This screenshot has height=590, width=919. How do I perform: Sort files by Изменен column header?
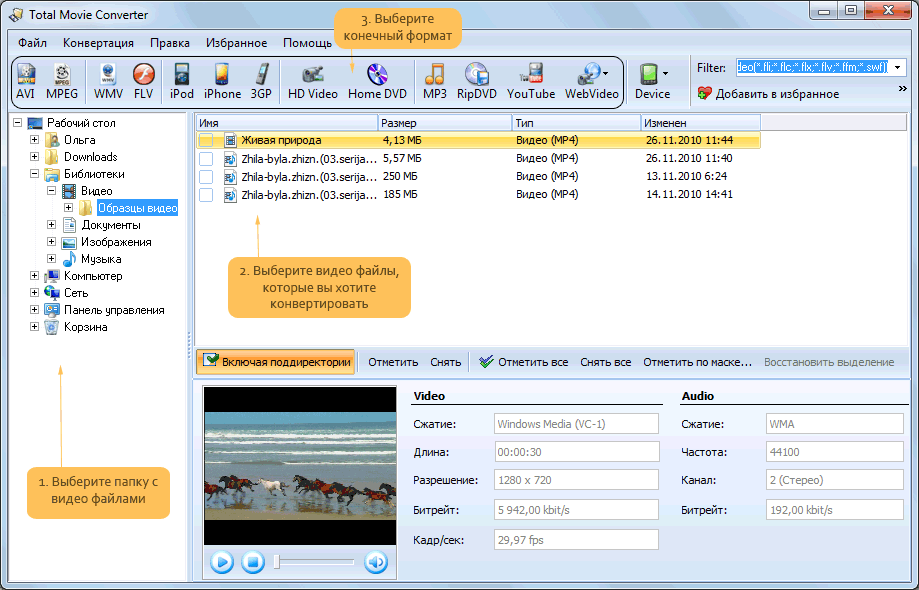[x=701, y=123]
